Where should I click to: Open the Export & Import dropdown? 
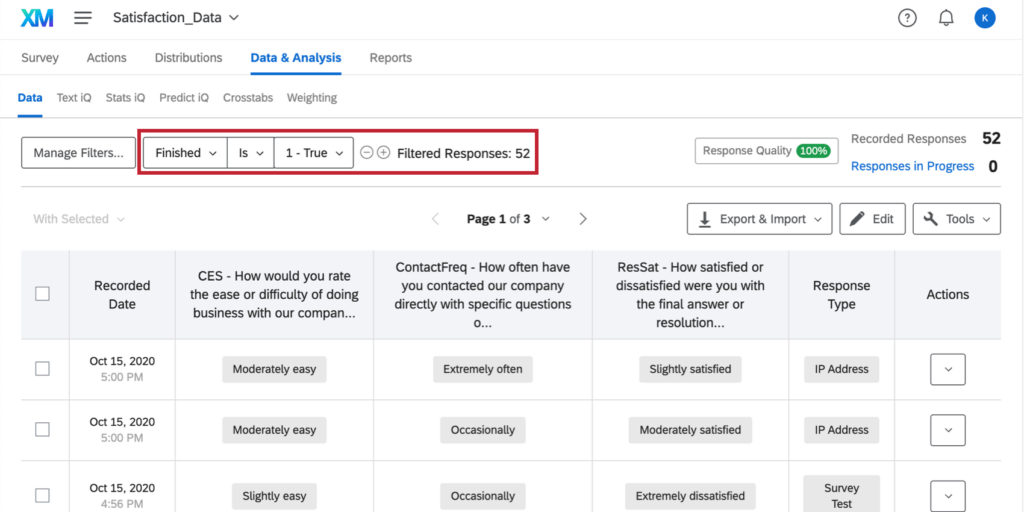pyautogui.click(x=759, y=219)
